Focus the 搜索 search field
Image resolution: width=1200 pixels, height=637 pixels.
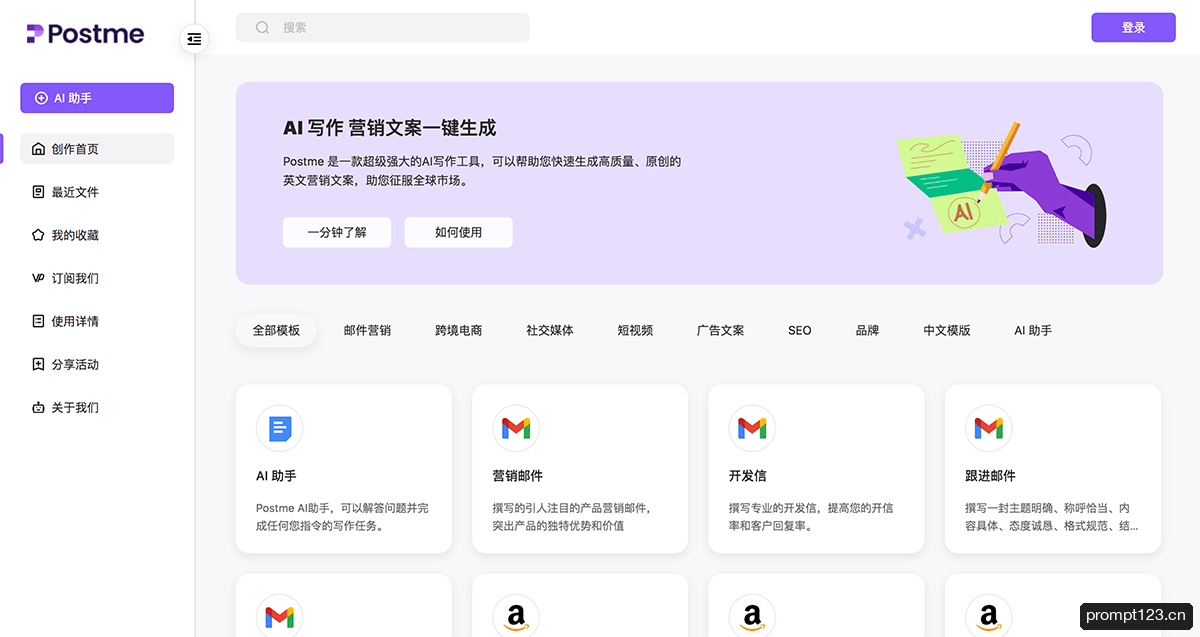pos(383,28)
